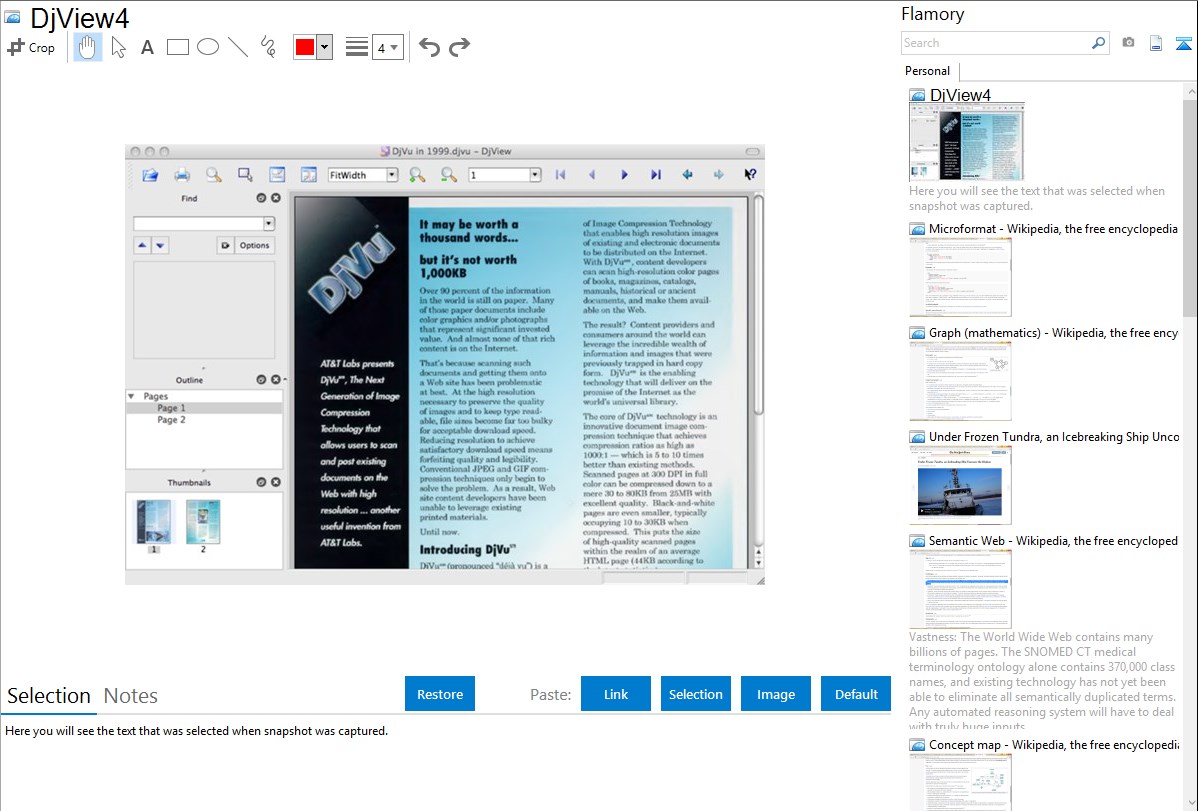Click the zoom in icon in DjView
The height and width of the screenshot is (811, 1198).
pos(417,175)
